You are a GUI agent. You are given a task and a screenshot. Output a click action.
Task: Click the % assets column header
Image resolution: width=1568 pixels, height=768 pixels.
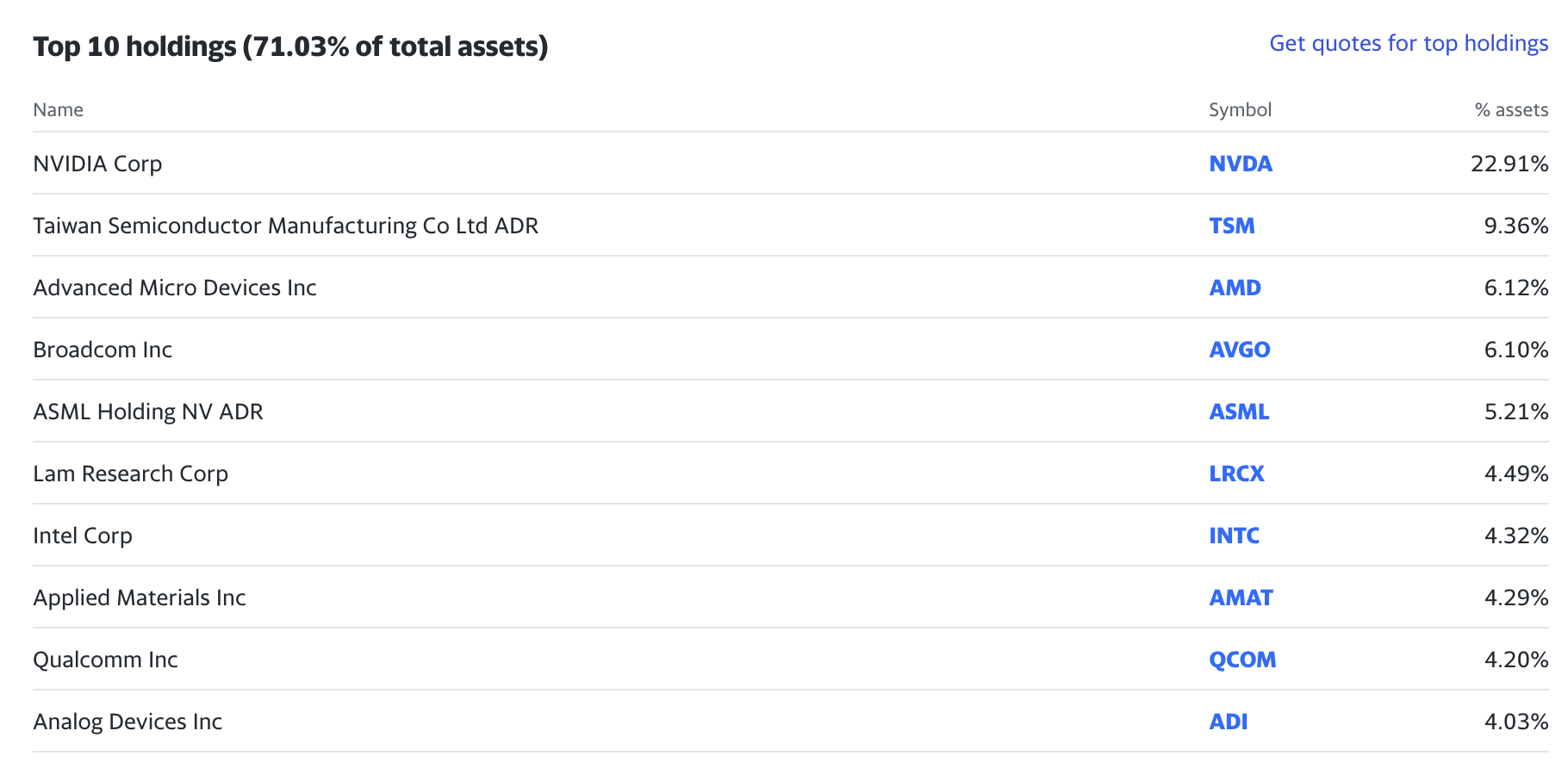pyautogui.click(x=1511, y=110)
